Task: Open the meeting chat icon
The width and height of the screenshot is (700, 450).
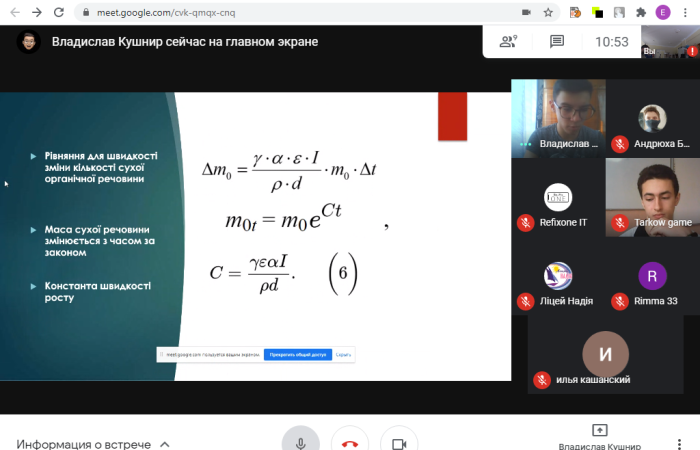Action: 557,42
